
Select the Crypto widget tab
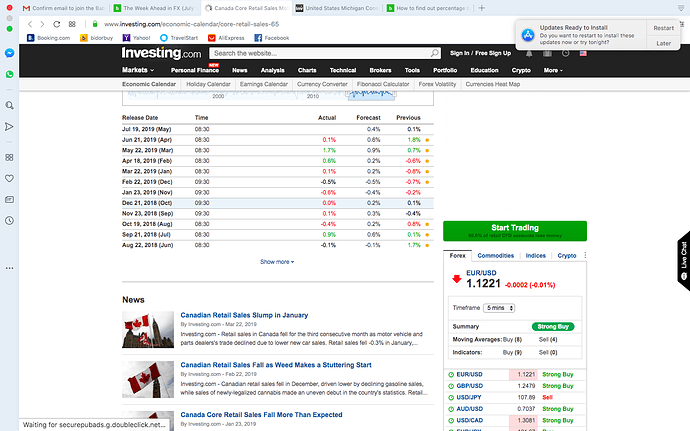tap(567, 255)
